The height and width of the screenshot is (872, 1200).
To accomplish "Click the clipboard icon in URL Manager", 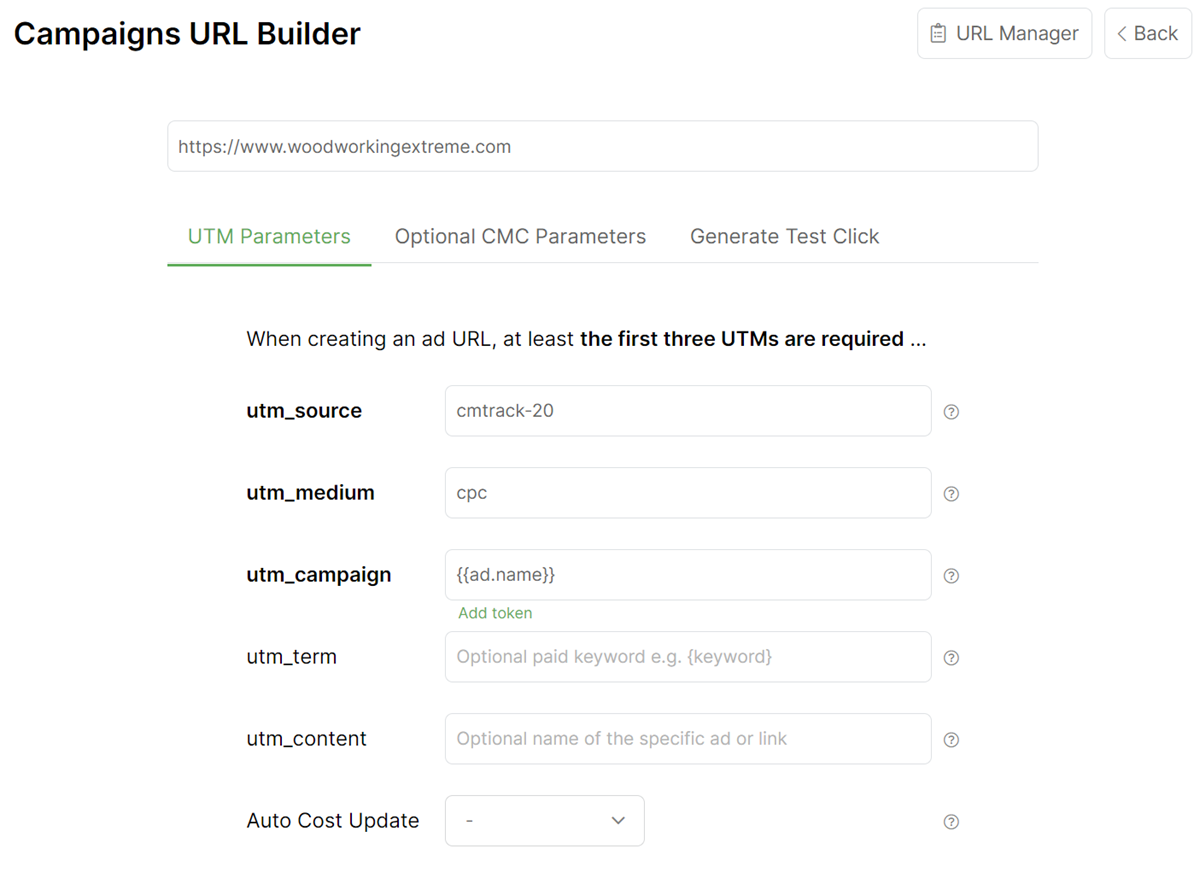I will click(x=938, y=34).
